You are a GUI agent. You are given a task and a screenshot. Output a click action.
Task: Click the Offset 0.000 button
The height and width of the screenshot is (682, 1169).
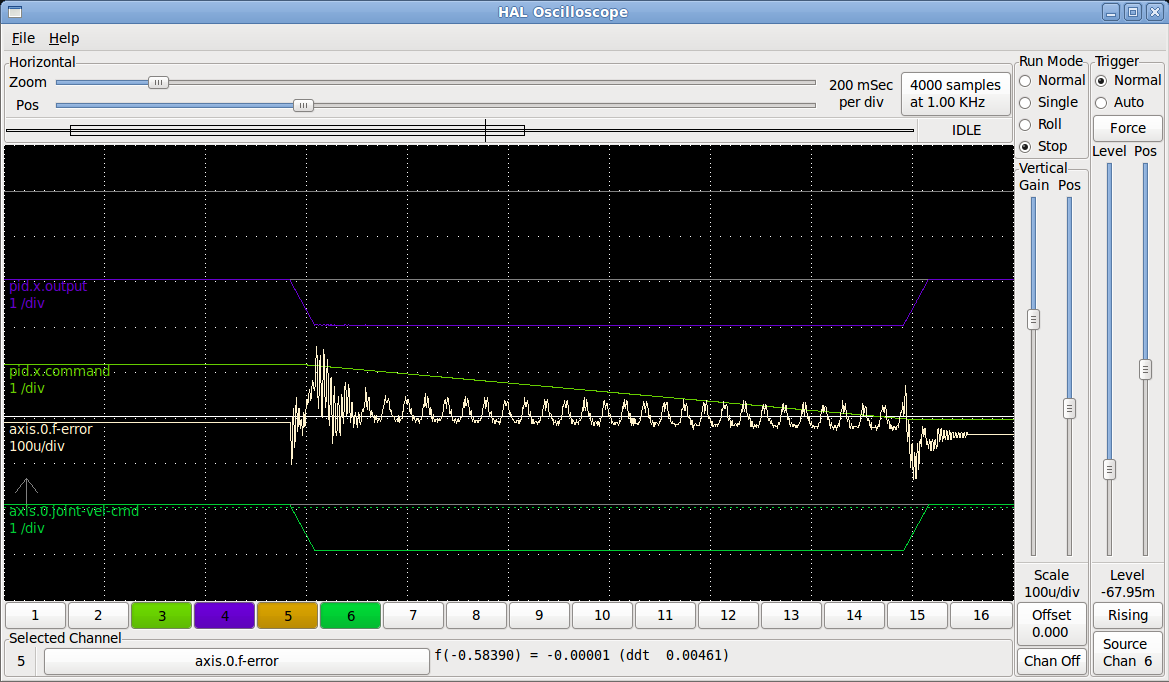[1051, 624]
